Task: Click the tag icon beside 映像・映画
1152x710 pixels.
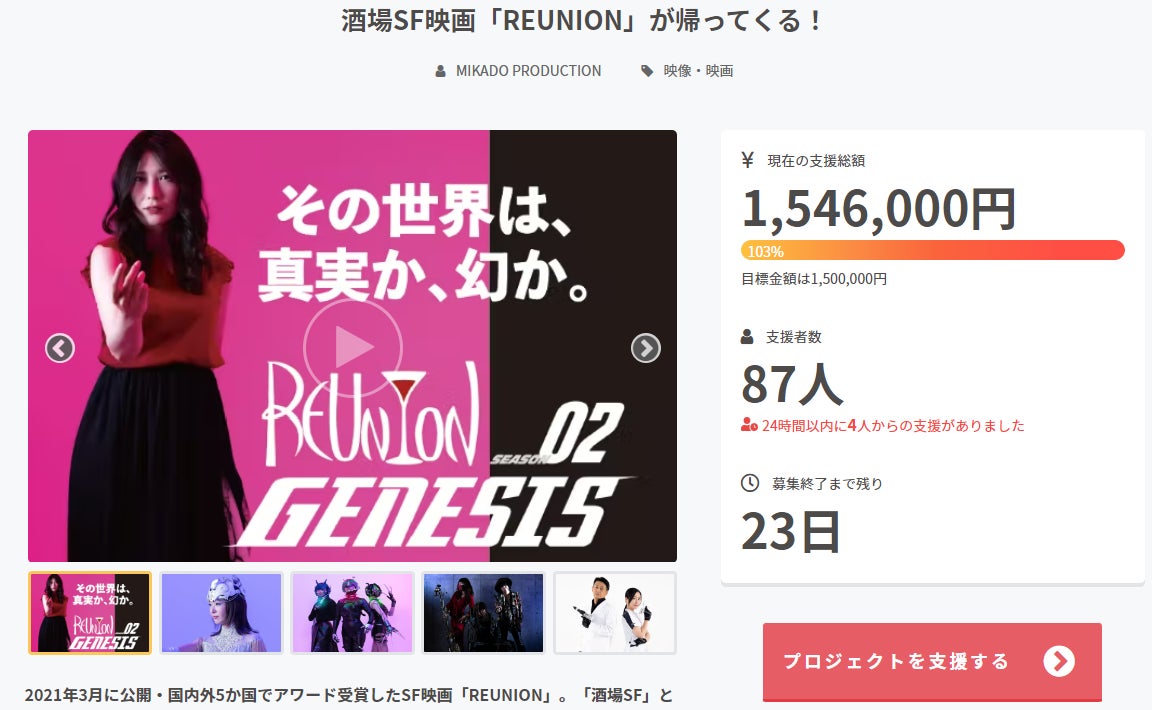Action: 647,71
